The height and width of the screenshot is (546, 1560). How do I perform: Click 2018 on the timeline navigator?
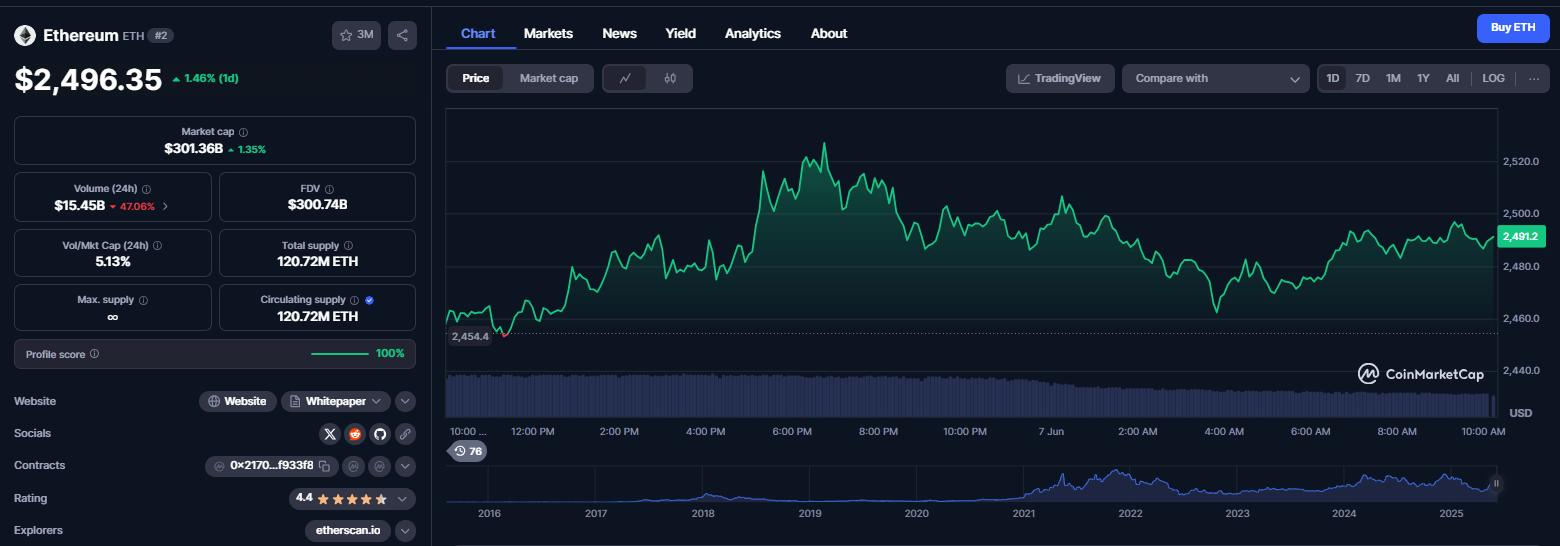click(x=703, y=513)
